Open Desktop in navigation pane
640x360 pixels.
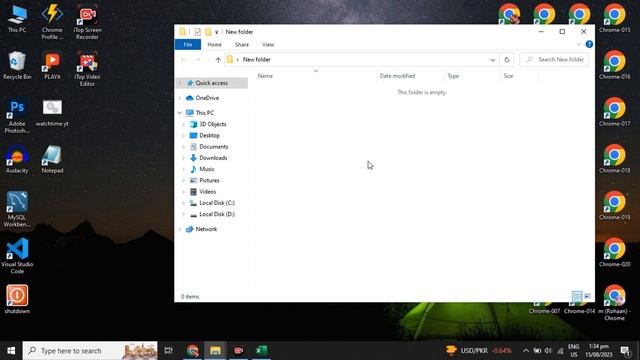click(x=209, y=136)
